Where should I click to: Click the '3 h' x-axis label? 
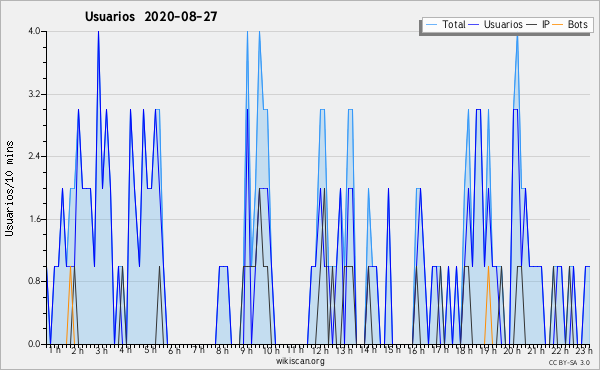pos(102,350)
